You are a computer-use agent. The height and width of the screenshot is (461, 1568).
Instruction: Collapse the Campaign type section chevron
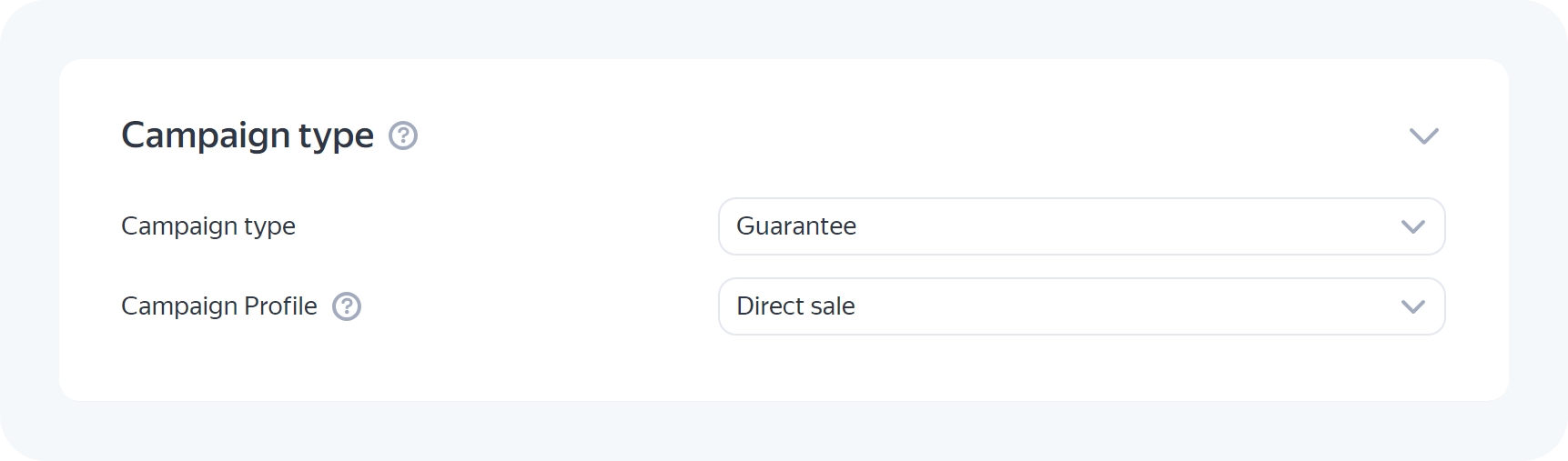(x=1423, y=135)
